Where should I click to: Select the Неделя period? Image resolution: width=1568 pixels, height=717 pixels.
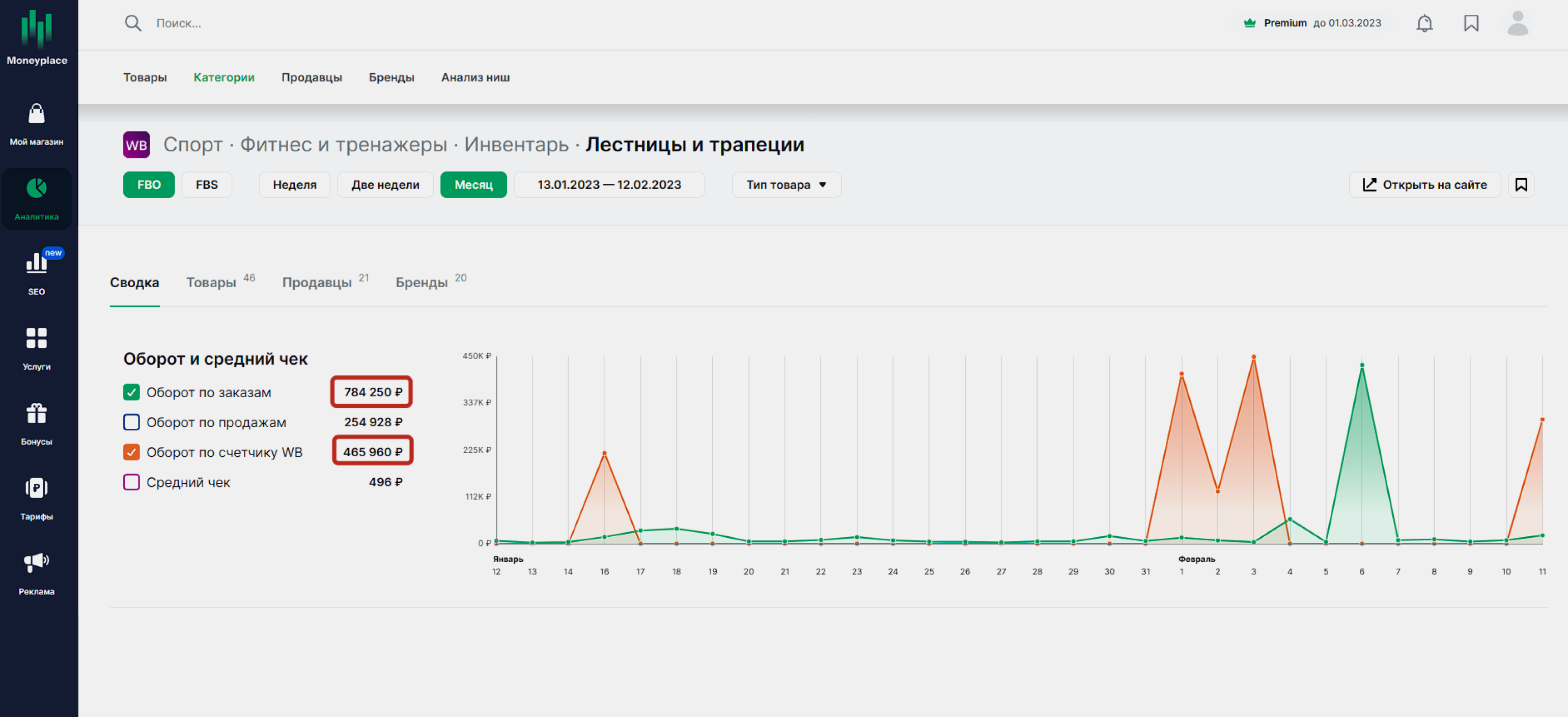tap(295, 184)
